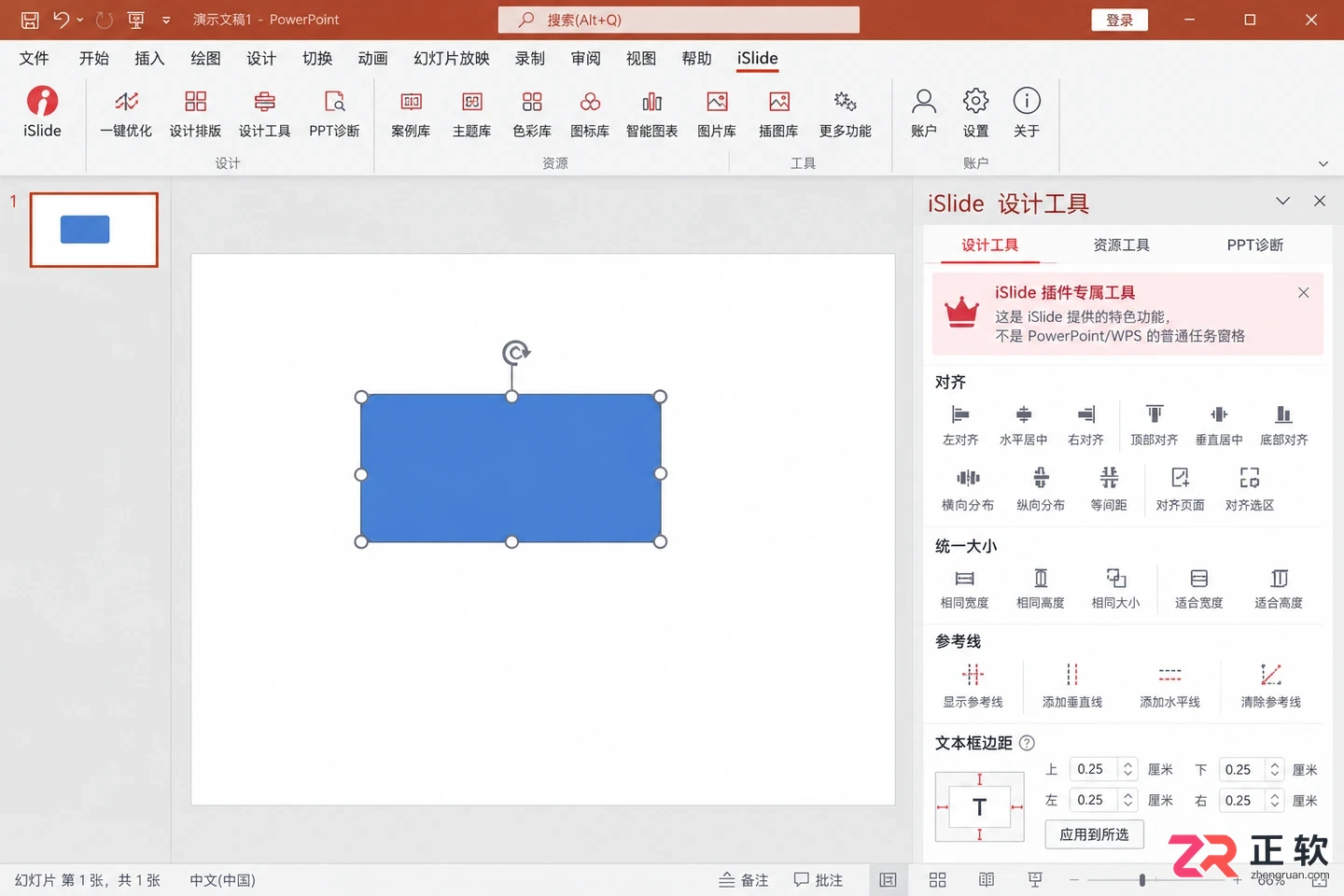Open Smart Charts (智能图表)
This screenshot has height=896, width=1344.
651,114
